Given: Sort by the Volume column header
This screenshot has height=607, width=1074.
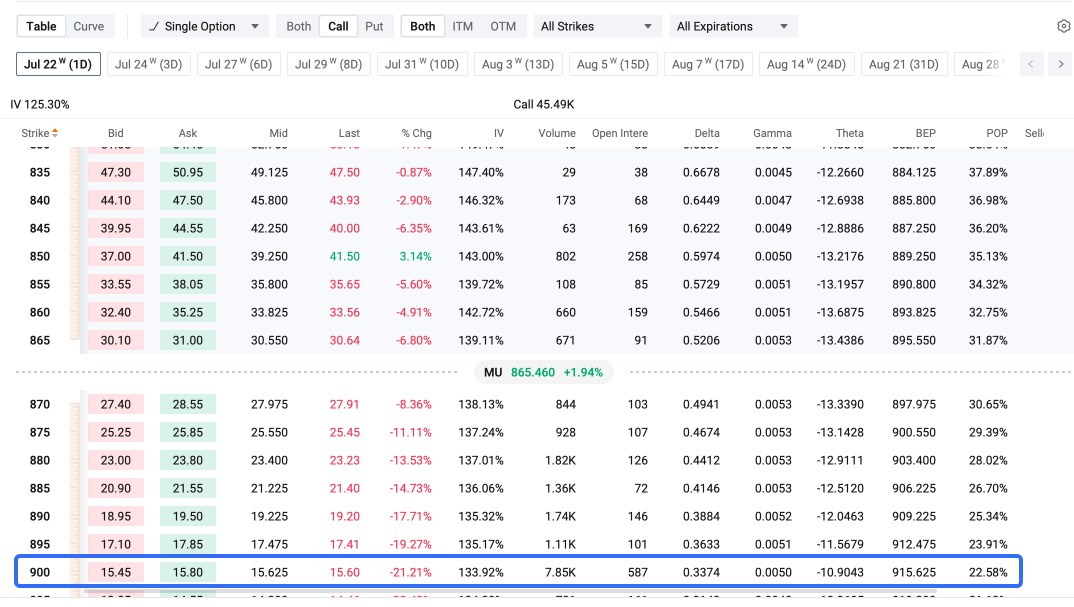Looking at the screenshot, I should point(556,133).
